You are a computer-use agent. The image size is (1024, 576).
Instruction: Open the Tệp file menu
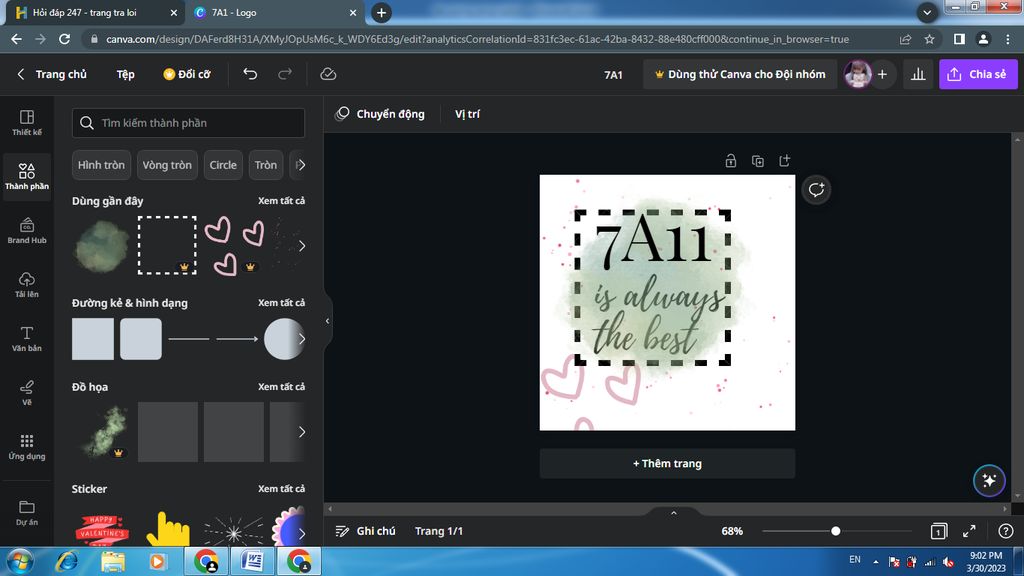(125, 74)
